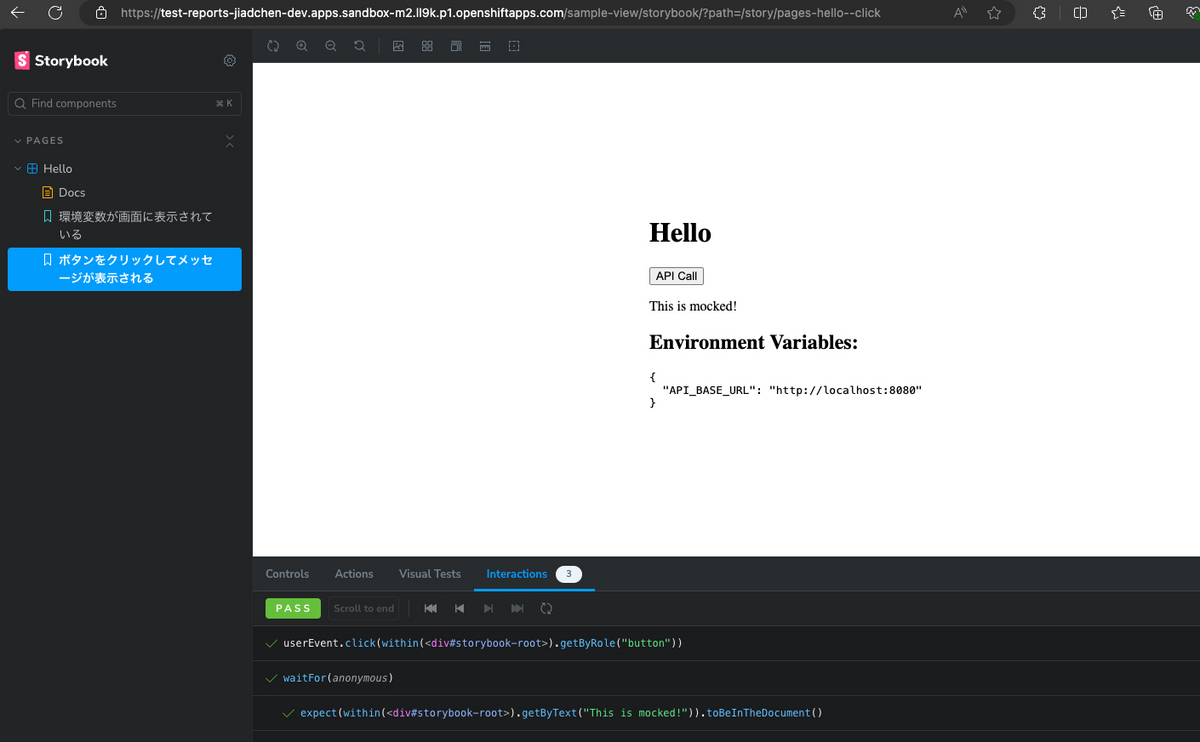The image size is (1200, 742).
Task: Enable the measure tool
Action: (x=485, y=46)
